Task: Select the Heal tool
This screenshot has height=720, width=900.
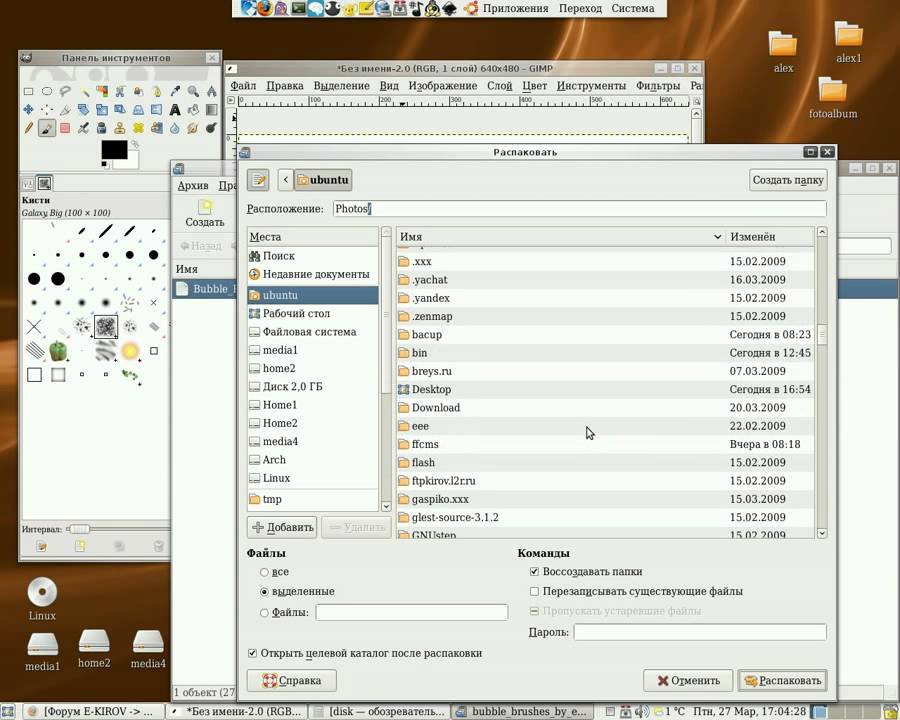Action: [138, 127]
